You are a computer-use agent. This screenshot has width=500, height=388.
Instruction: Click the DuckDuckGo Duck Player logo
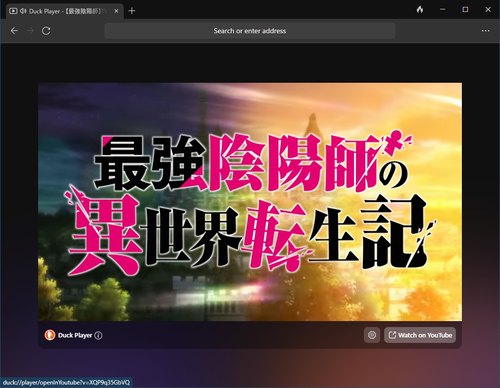(50, 335)
